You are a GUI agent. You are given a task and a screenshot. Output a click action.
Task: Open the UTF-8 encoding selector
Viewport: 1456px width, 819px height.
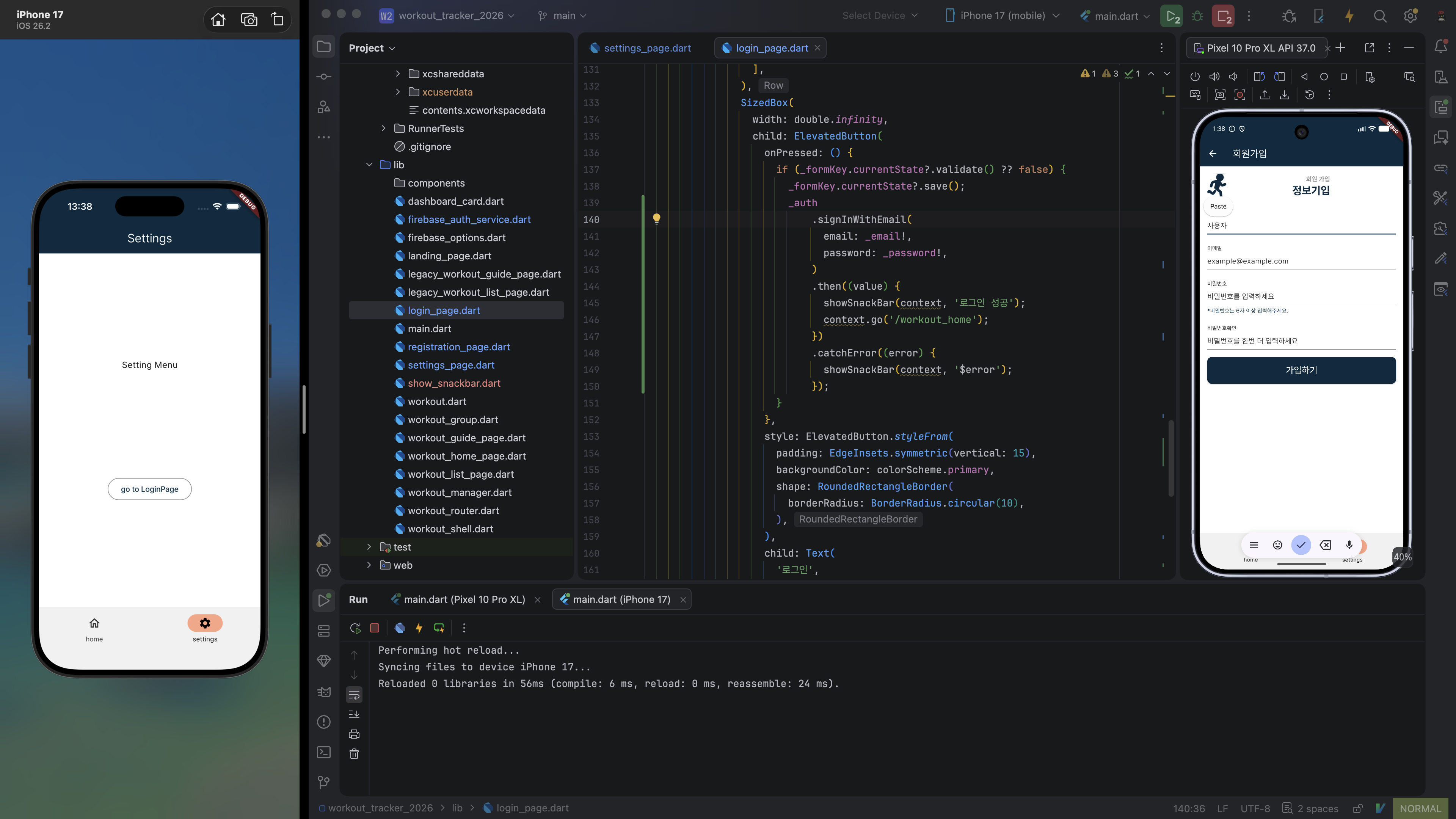tap(1255, 808)
